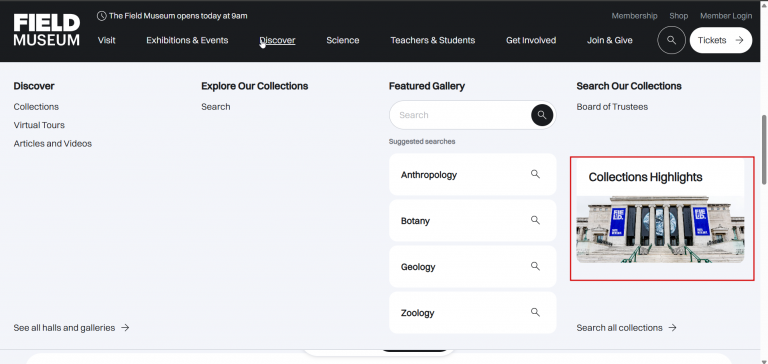Click opening hours notice text
Viewport: 768px width, 364px height.
[x=178, y=16]
